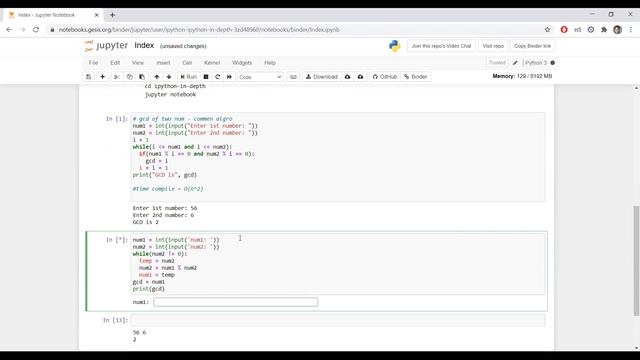Viewport: 640px width, 360px height.
Task: Close the Index Jupyter Notebook tab
Action: (x=97, y=15)
